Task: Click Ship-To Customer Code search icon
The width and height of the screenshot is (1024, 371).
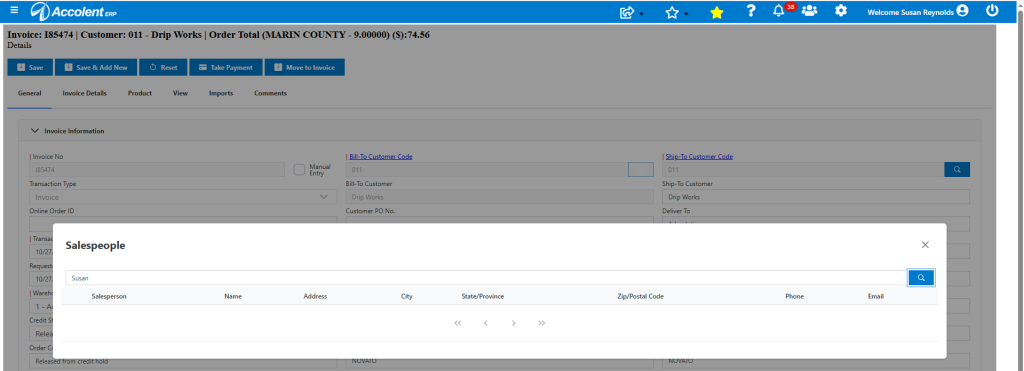Action: click(957, 170)
